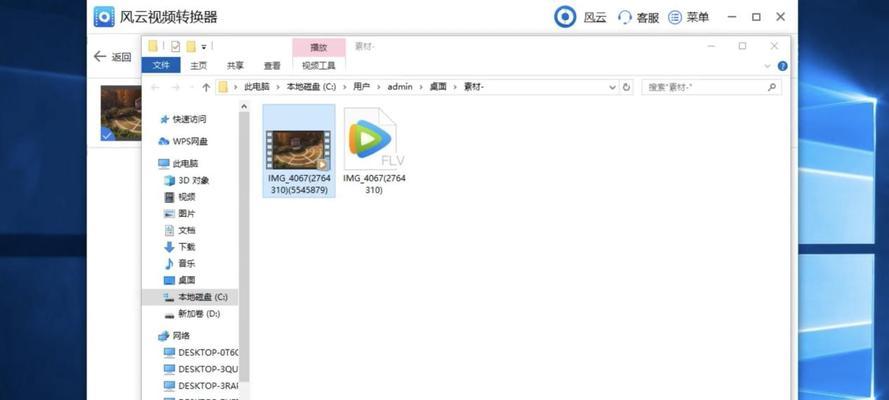Click the 搜索"素材-" search box
The image size is (889, 400).
click(x=711, y=87)
